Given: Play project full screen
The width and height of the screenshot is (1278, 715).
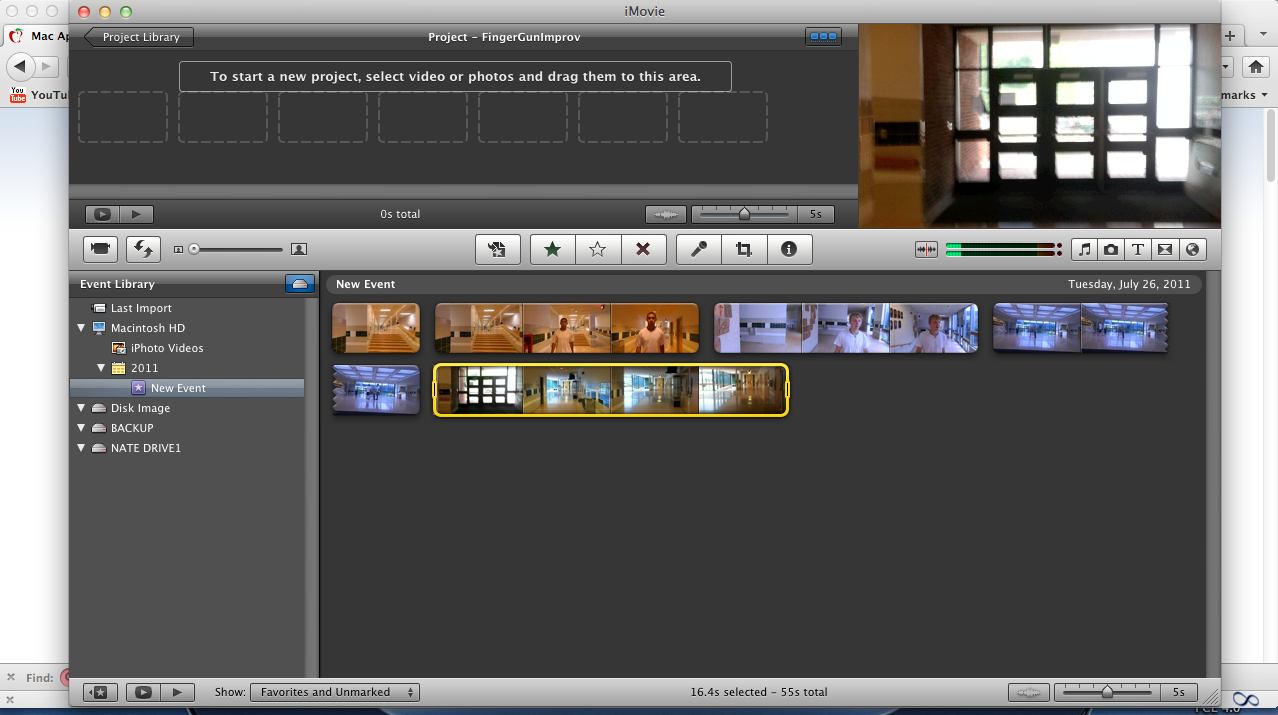Looking at the screenshot, I should point(102,214).
